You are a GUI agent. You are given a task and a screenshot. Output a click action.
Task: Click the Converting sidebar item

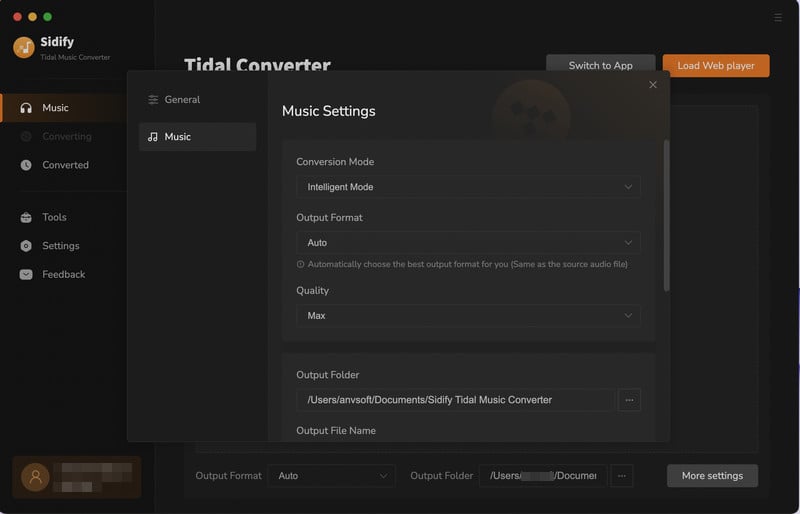pyautogui.click(x=63, y=136)
